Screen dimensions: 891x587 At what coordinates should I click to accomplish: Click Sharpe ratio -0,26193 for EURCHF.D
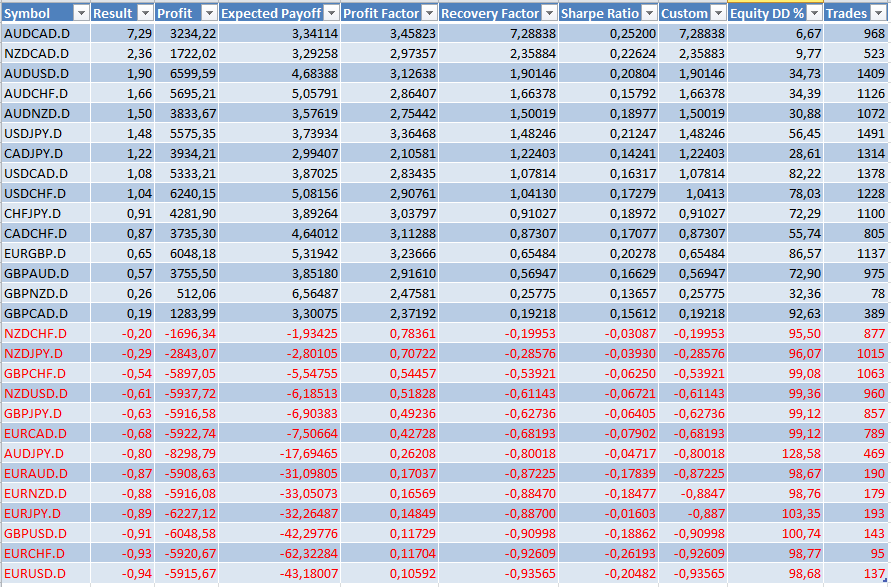(x=630, y=553)
